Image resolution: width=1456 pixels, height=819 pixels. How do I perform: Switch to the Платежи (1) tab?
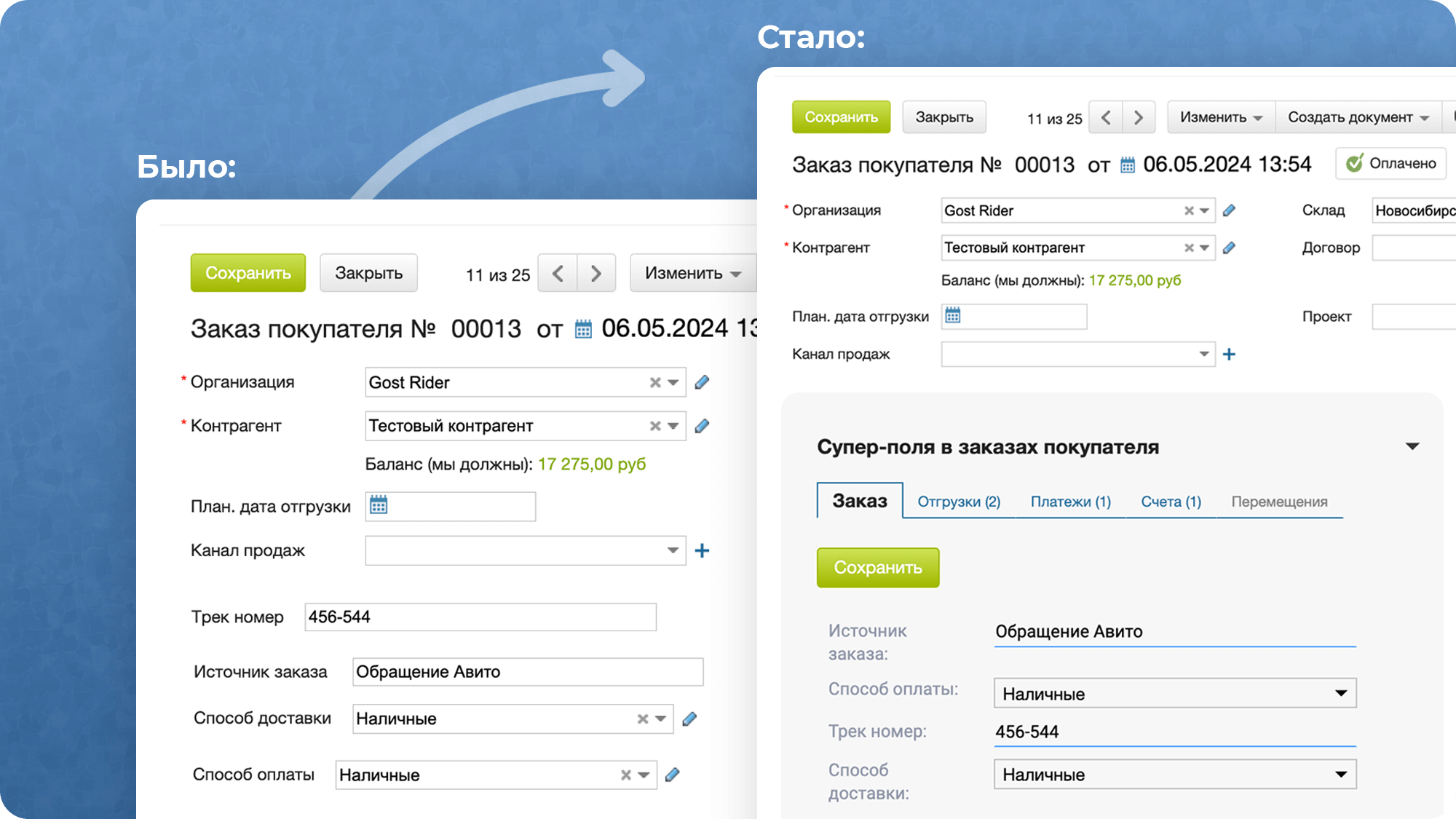pos(1070,502)
